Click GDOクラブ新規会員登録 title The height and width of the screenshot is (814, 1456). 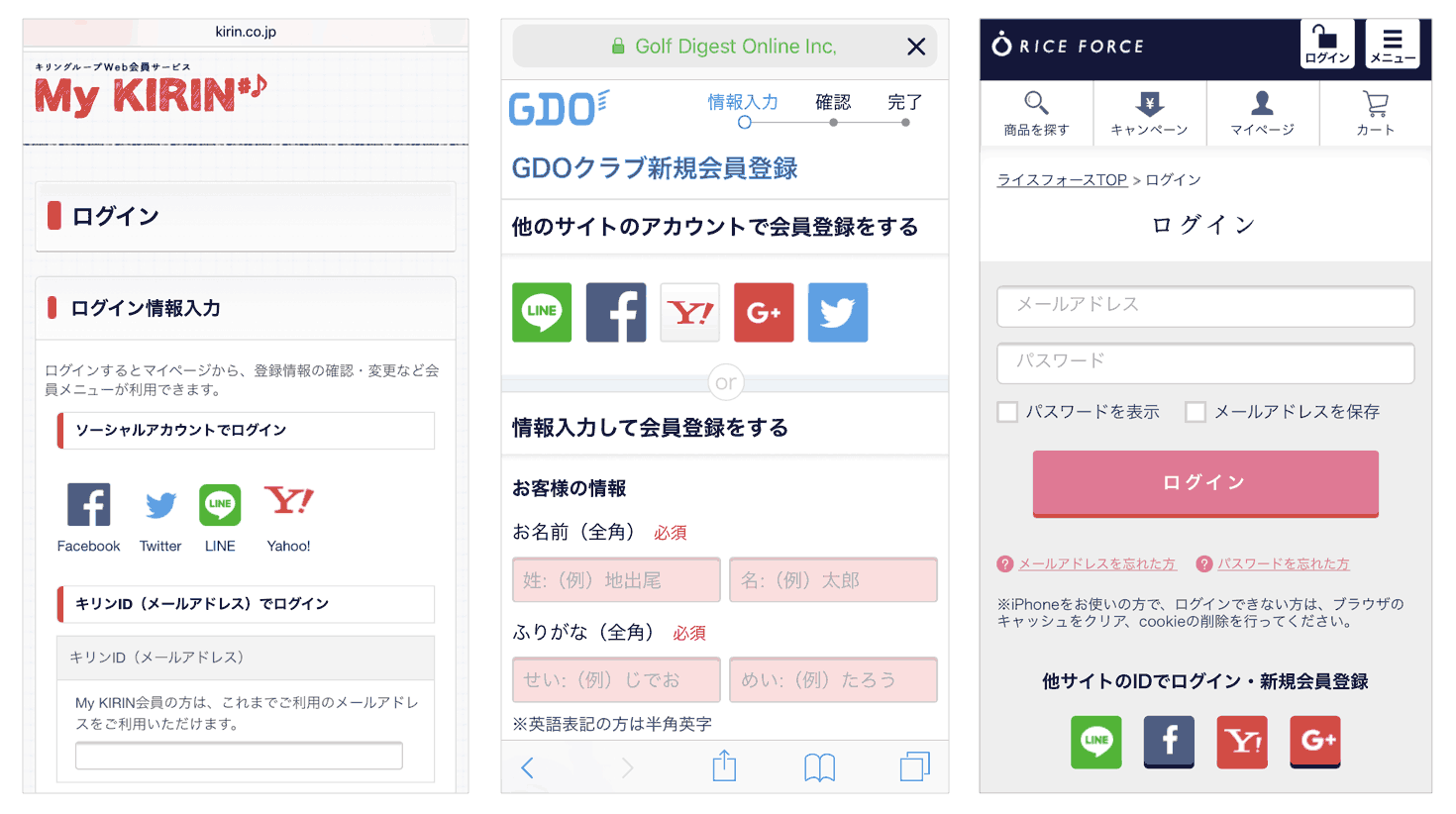(x=655, y=168)
